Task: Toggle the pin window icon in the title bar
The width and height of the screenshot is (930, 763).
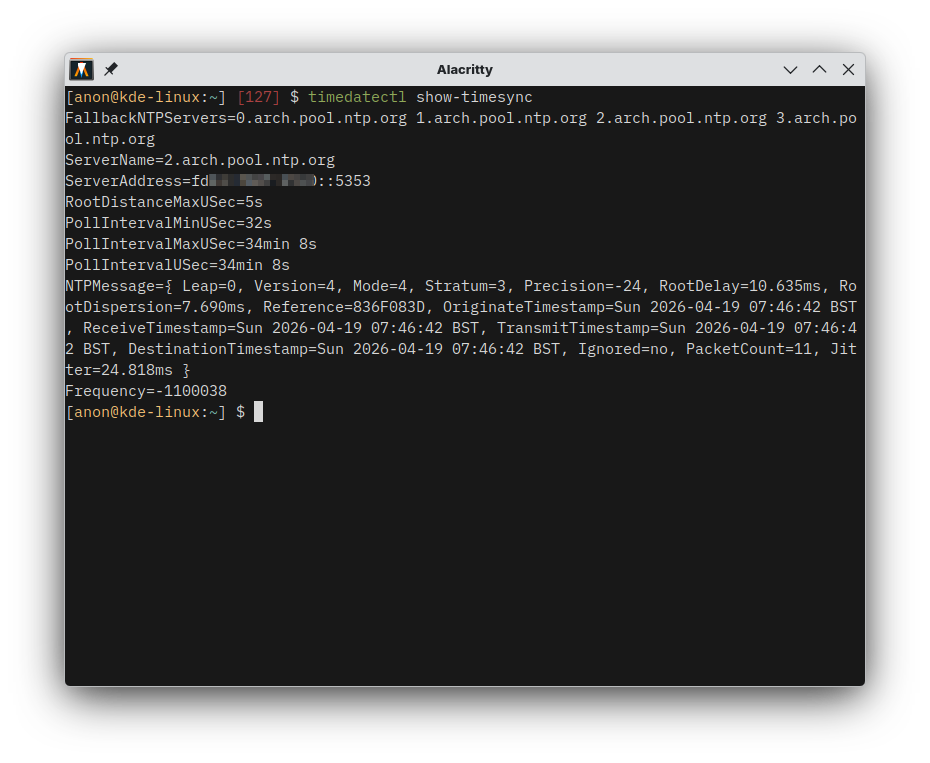Action: (111, 69)
